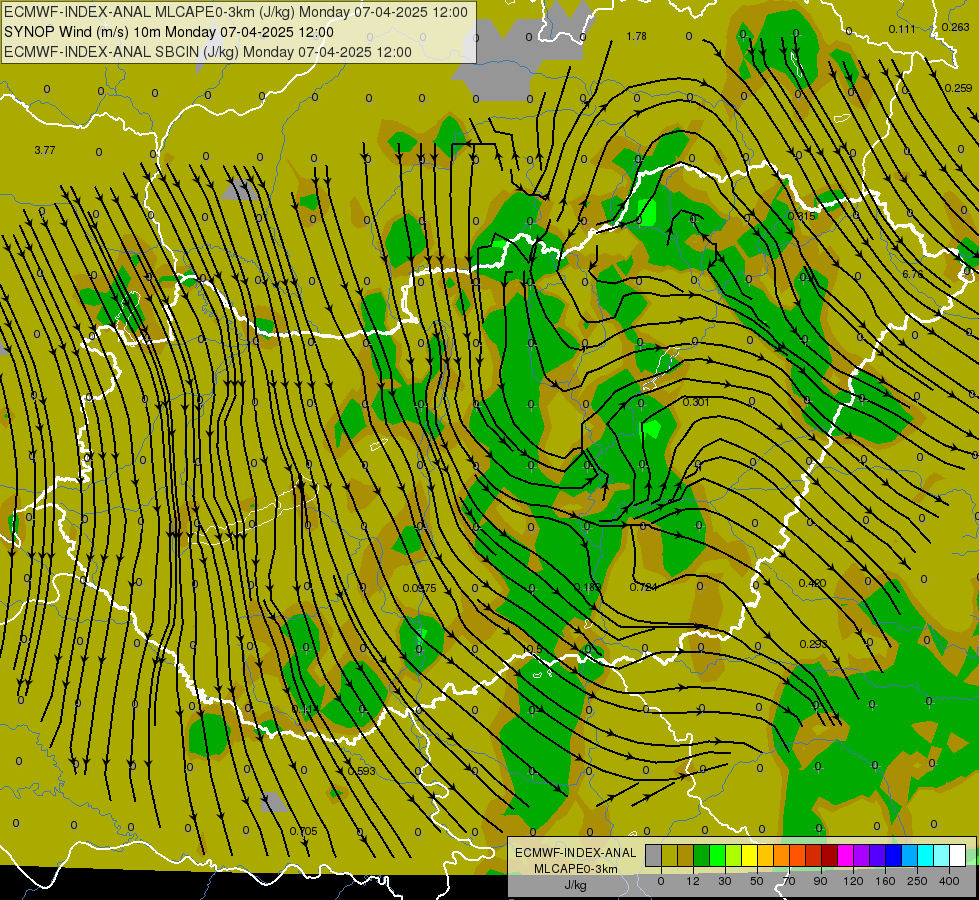Click the 3.77 value label
This screenshot has height=900, width=979.
click(45, 150)
